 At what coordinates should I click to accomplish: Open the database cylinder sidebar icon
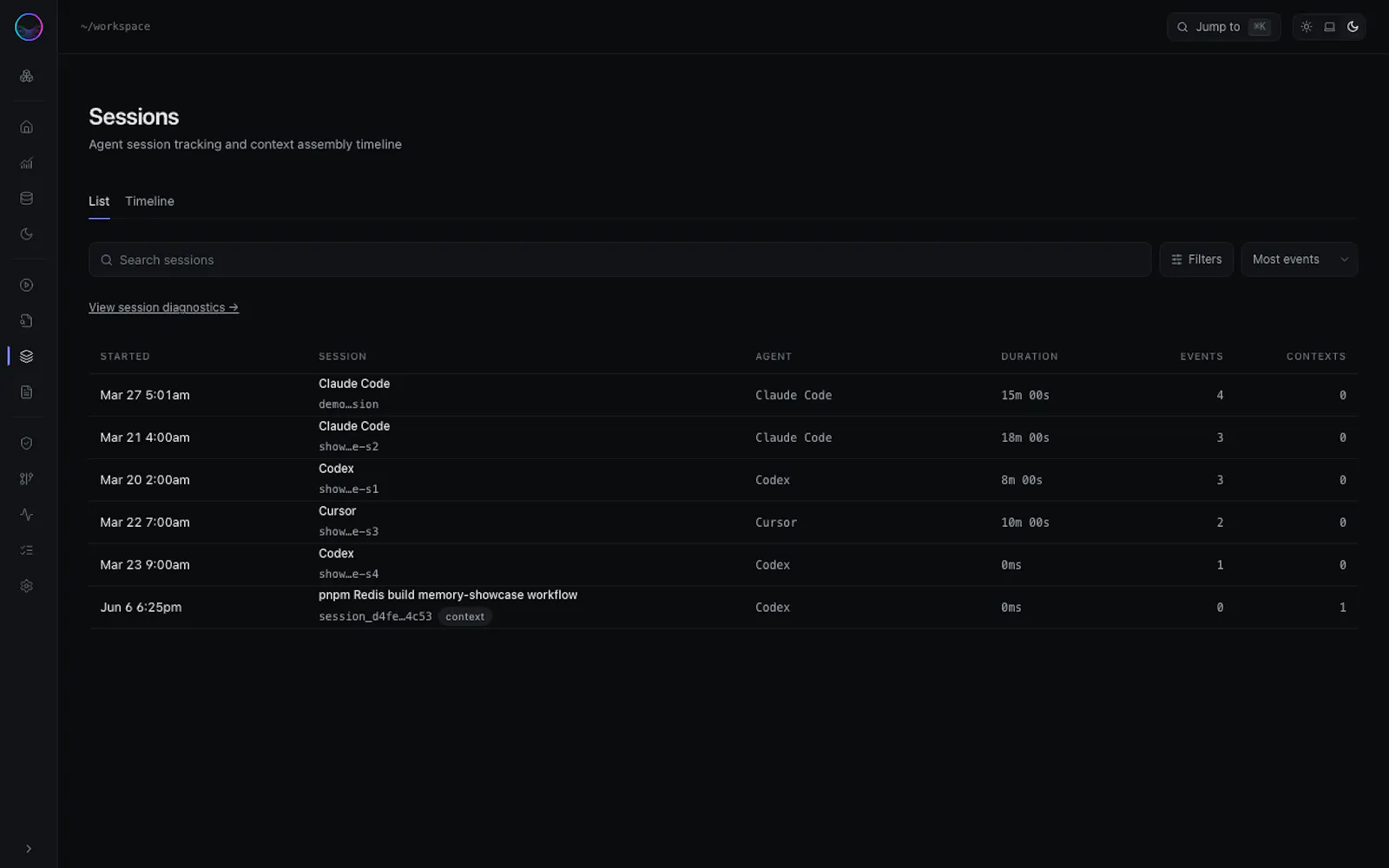pos(27,199)
